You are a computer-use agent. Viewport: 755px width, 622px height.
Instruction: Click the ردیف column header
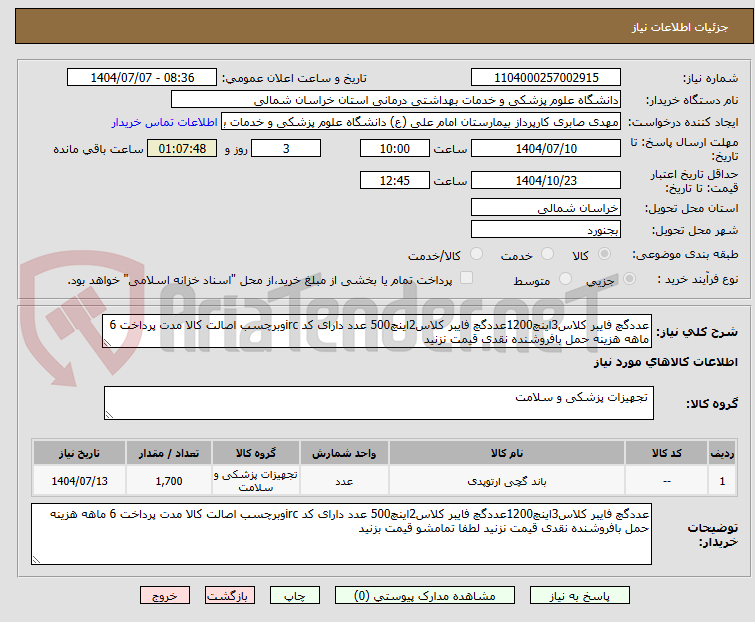pos(722,453)
